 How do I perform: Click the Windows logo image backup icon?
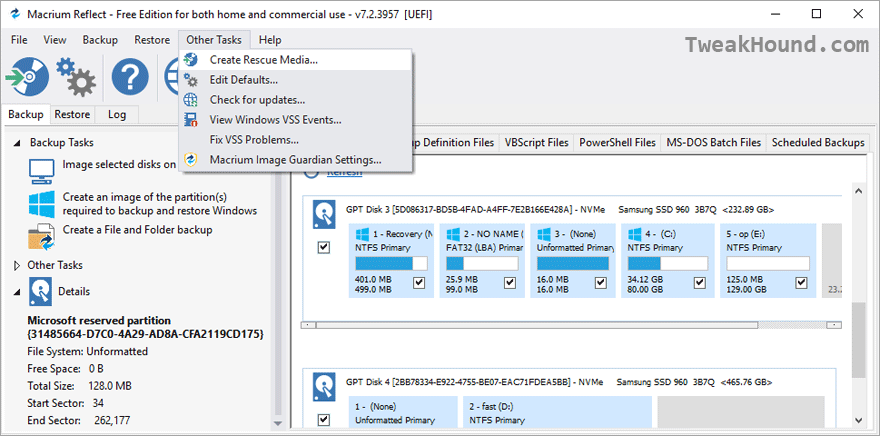coord(42,204)
